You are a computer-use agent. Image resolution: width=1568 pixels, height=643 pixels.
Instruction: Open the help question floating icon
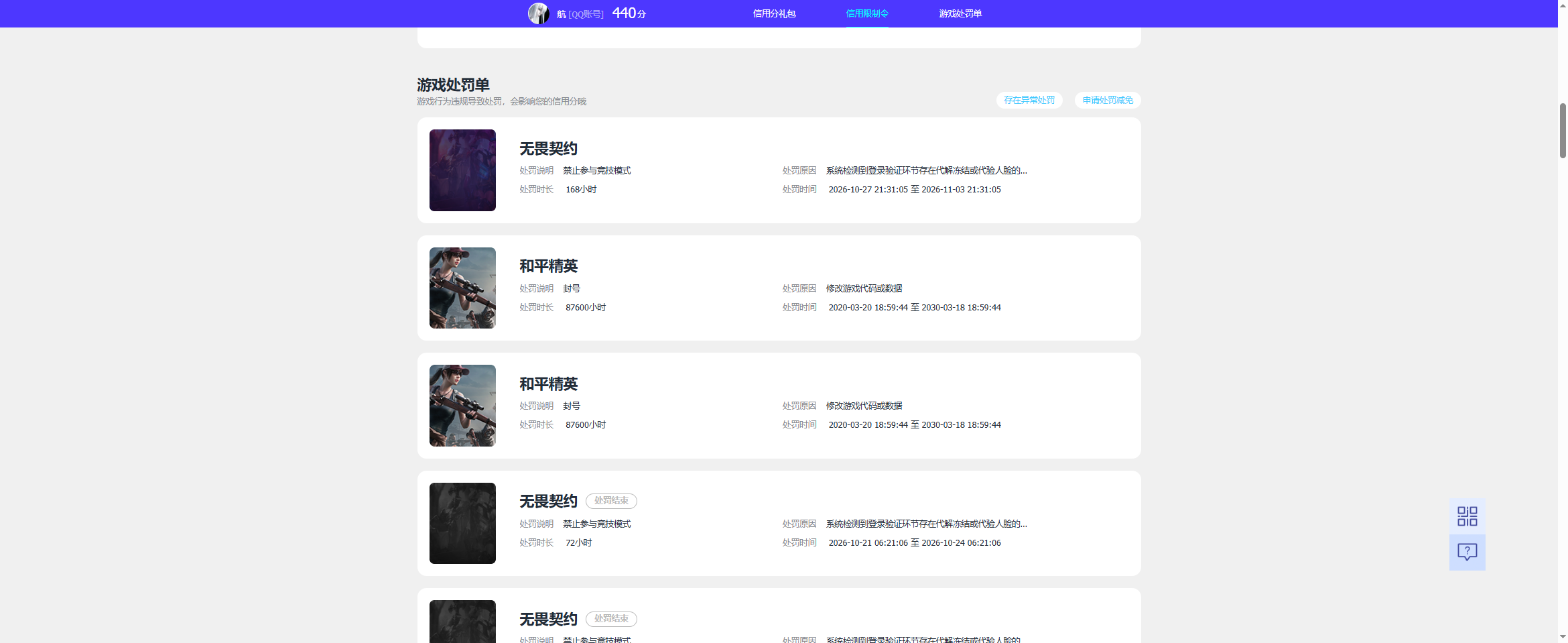1467,552
